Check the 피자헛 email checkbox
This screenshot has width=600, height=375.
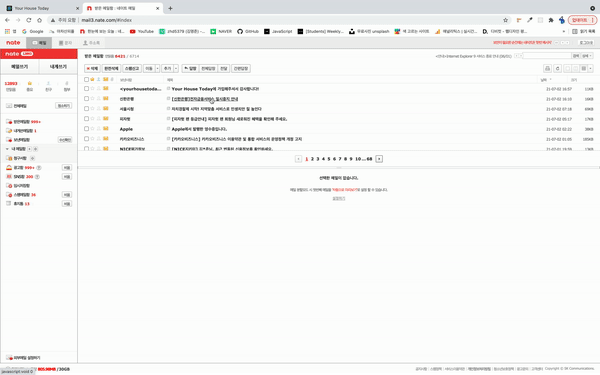(x=86, y=119)
